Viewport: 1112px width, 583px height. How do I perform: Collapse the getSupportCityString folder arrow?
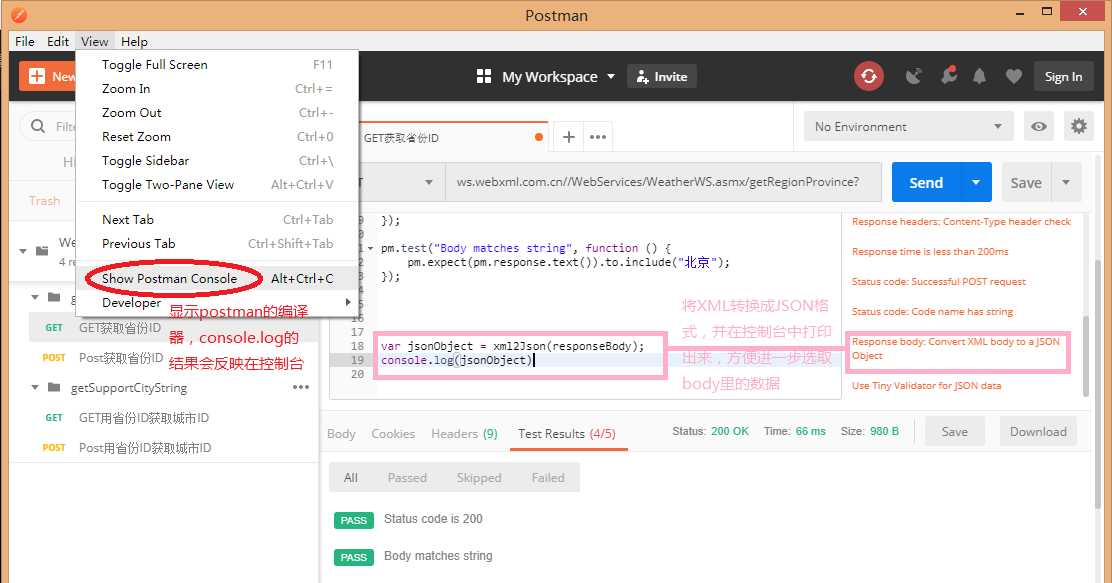(x=35, y=387)
